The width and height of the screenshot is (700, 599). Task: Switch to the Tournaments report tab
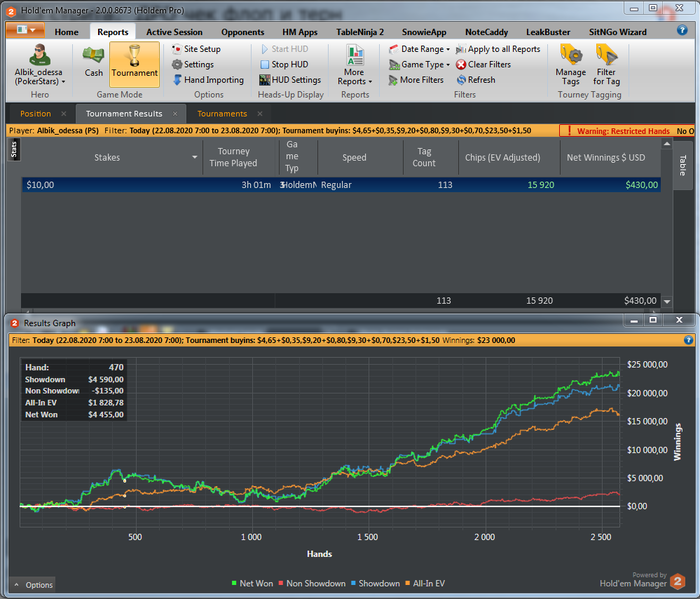tap(222, 114)
